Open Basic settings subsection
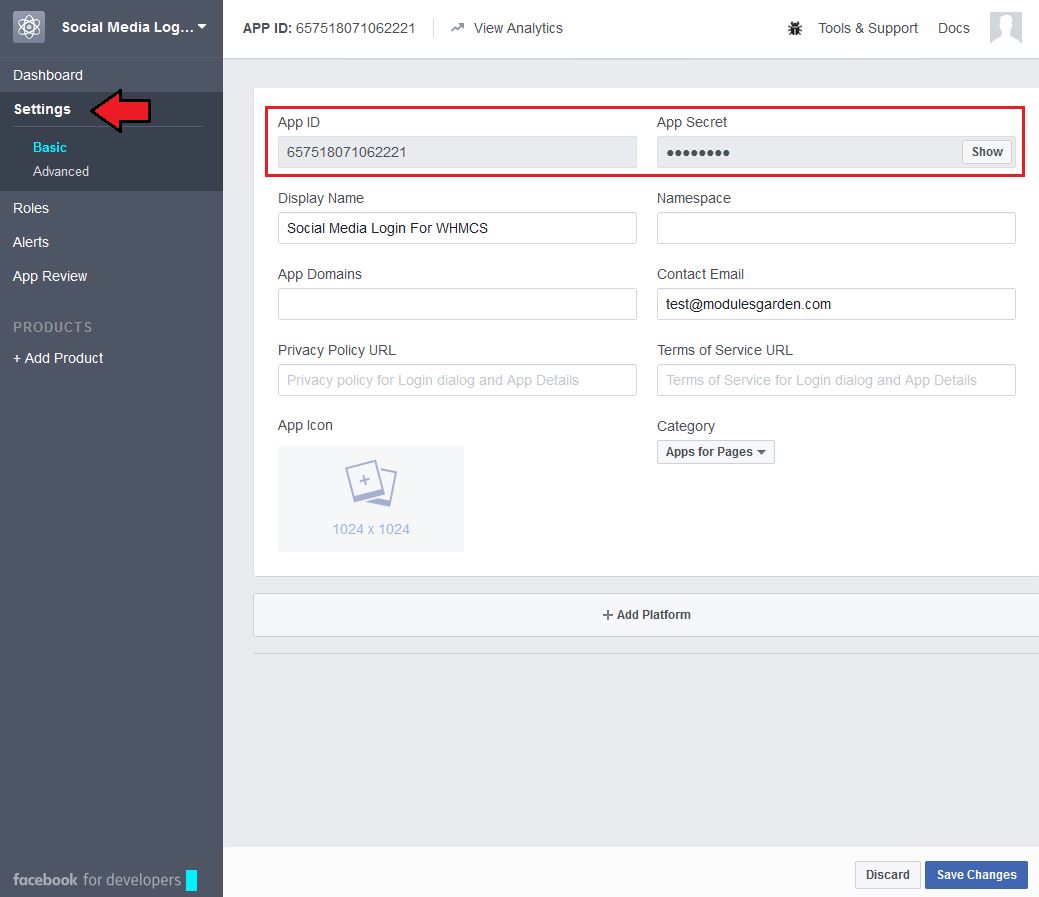The width and height of the screenshot is (1039, 897). (x=50, y=147)
